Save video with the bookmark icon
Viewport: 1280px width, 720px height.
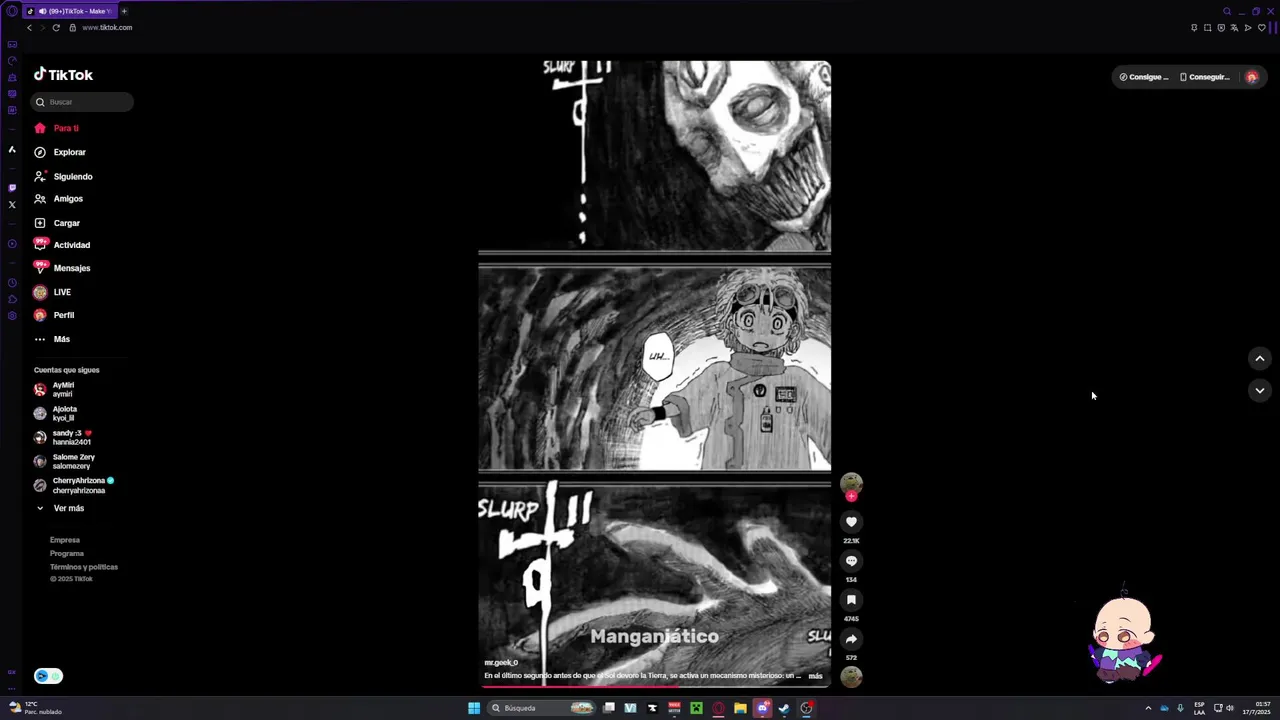click(x=851, y=600)
